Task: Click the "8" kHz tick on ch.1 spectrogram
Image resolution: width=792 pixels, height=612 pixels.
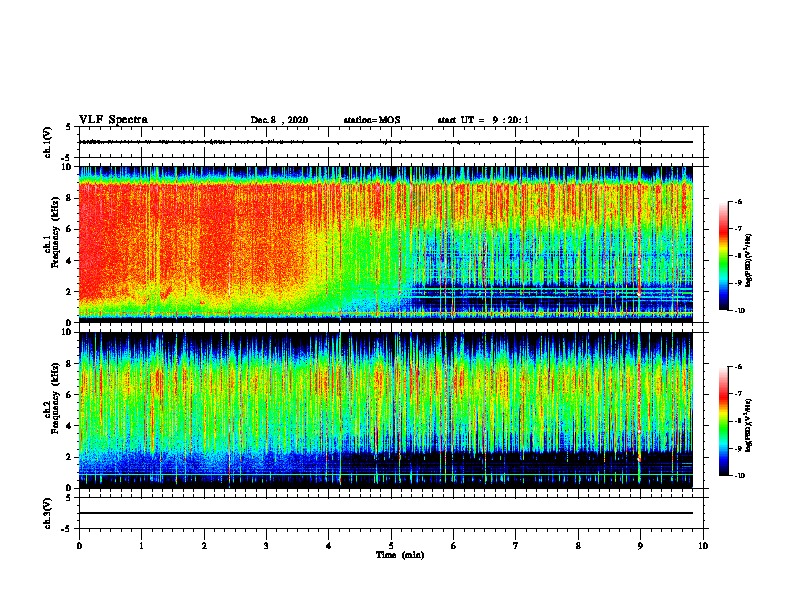Action: (70, 198)
